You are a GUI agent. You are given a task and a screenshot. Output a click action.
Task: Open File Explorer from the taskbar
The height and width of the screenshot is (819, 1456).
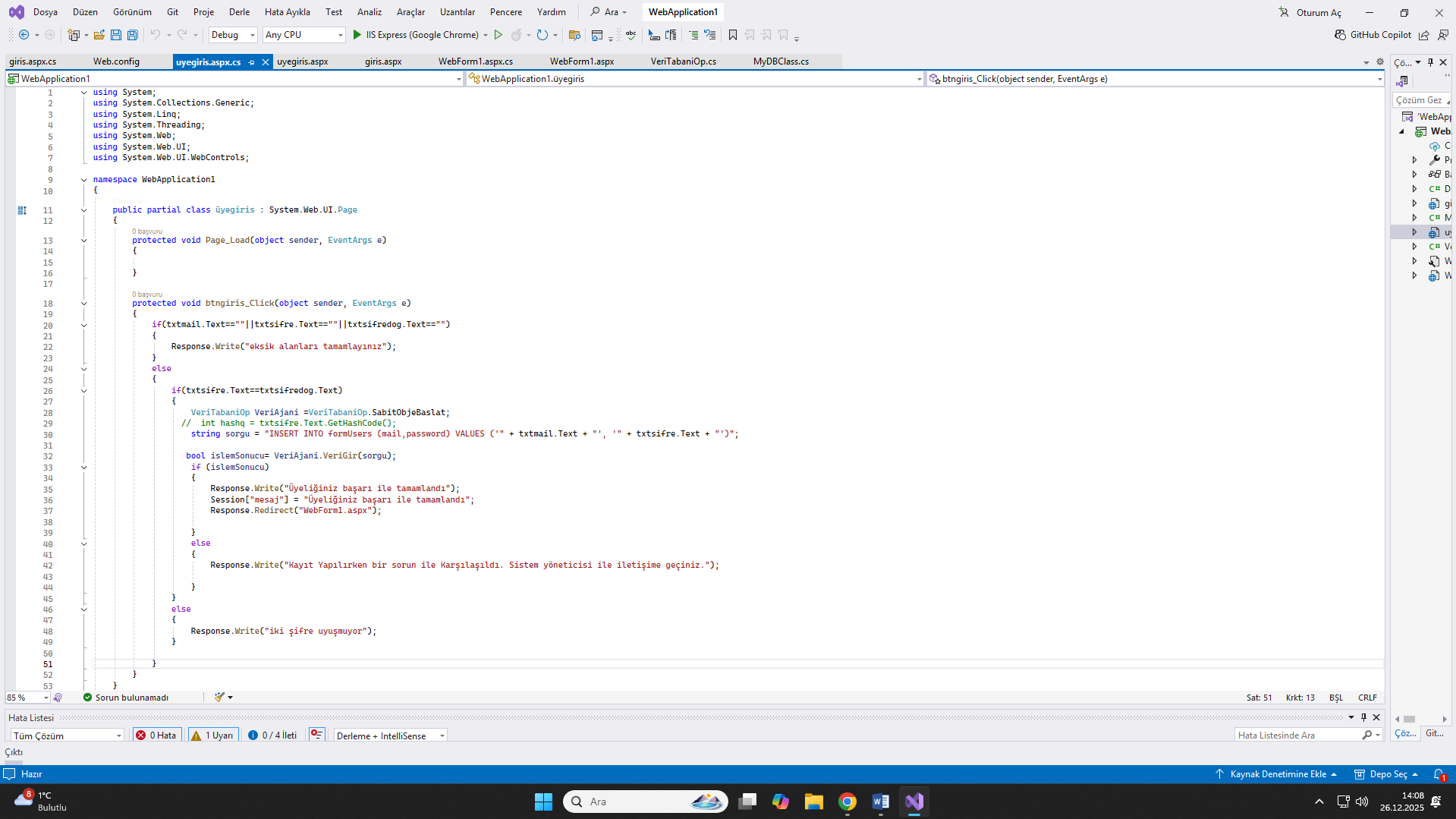[814, 802]
